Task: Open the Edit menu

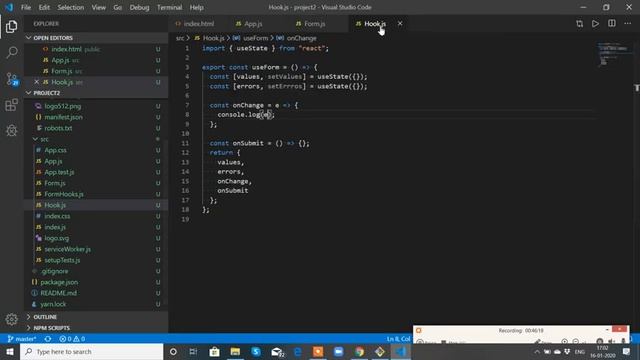Action: 44,7
